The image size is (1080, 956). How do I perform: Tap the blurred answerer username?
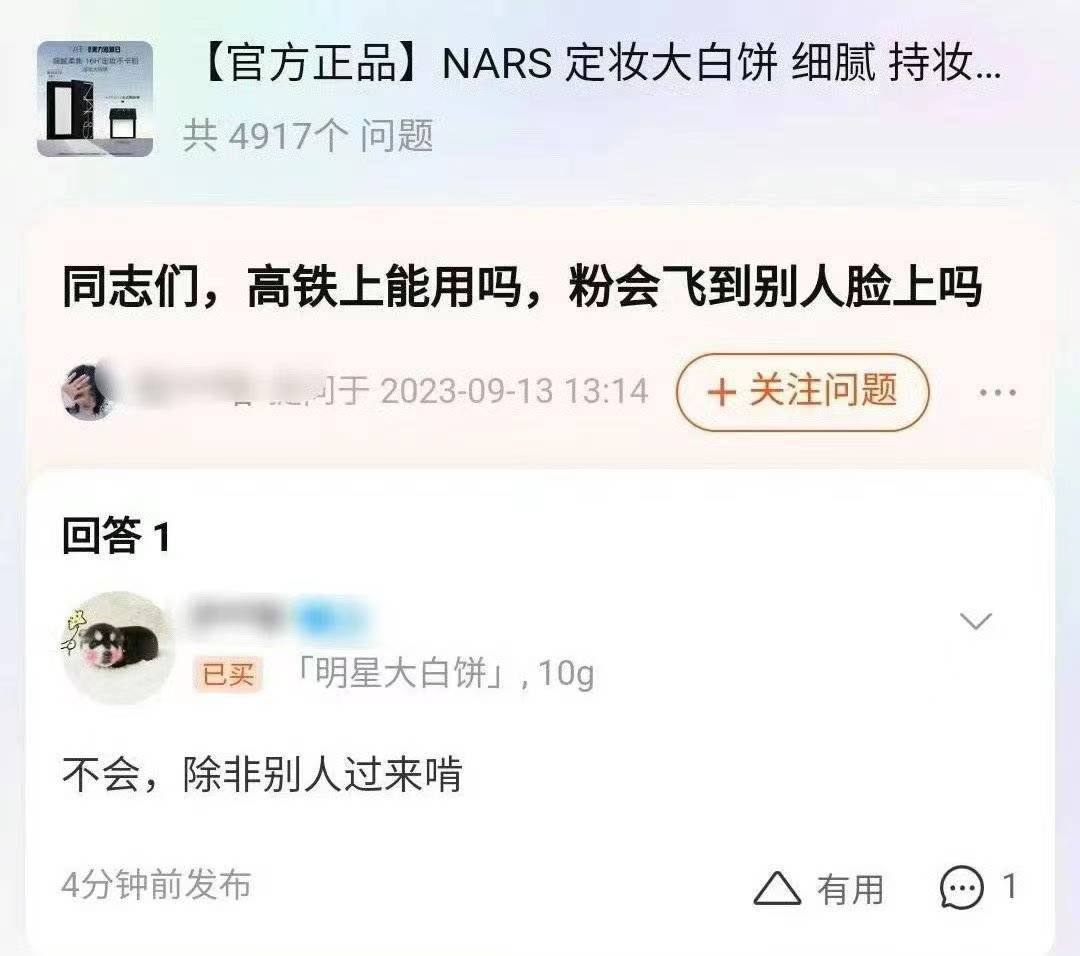click(x=280, y=616)
